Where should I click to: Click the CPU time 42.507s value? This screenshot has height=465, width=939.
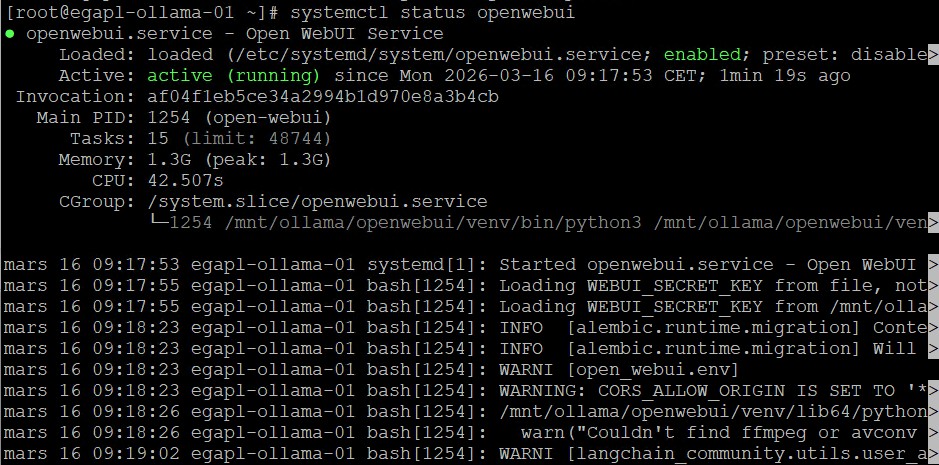click(185, 180)
